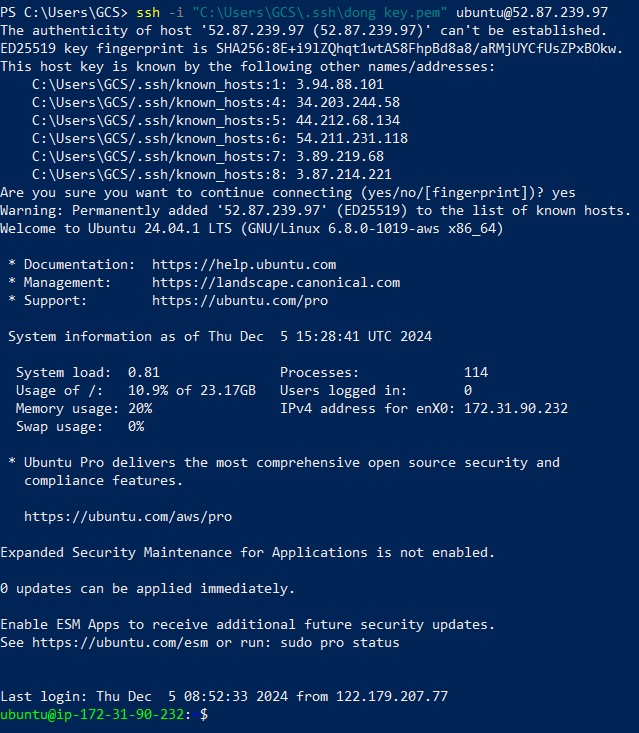This screenshot has width=639, height=733.
Task: Click the ubuntu.com/esm link
Action: (x=120, y=643)
